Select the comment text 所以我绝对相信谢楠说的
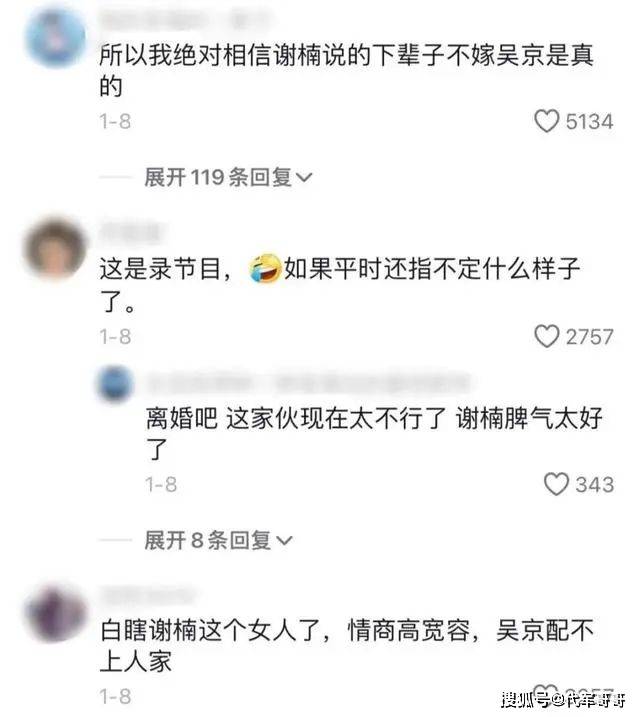This screenshot has height=717, width=640. click(x=235, y=55)
